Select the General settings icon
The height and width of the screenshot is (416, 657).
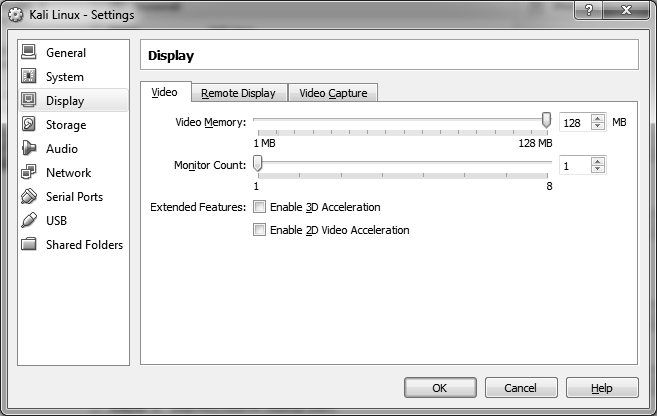[28, 53]
